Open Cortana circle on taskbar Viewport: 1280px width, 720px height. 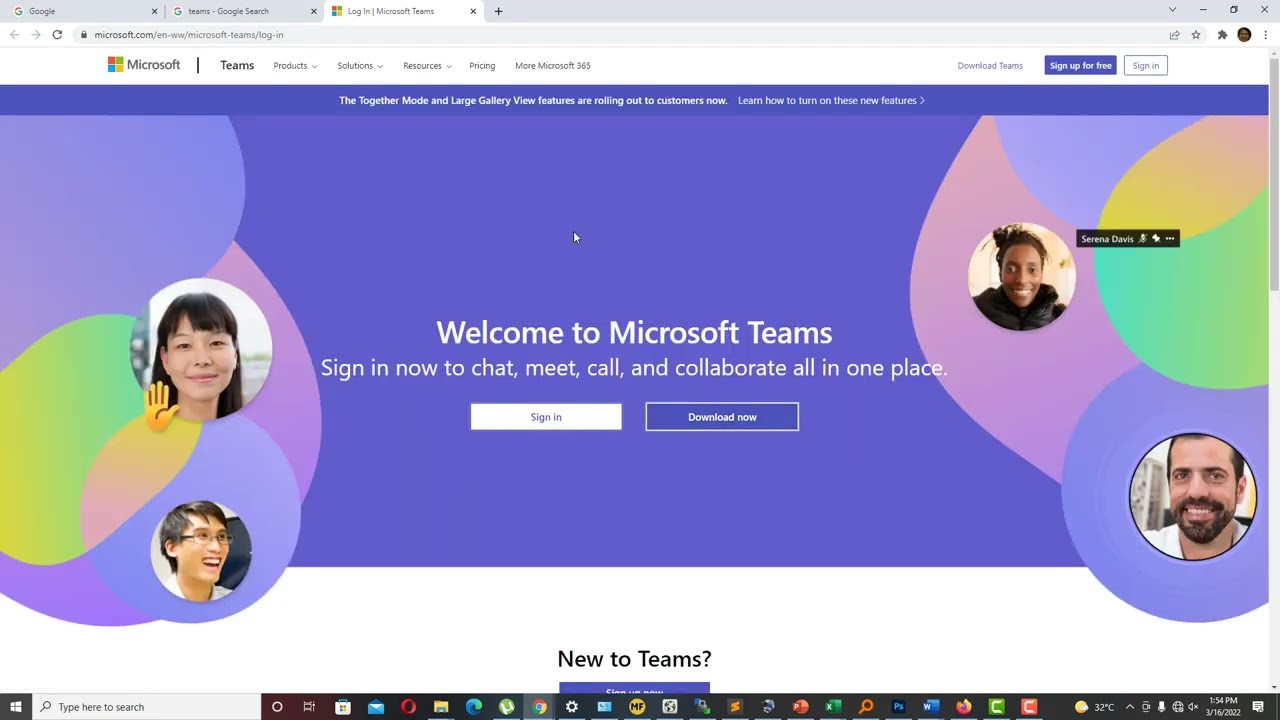coord(277,707)
